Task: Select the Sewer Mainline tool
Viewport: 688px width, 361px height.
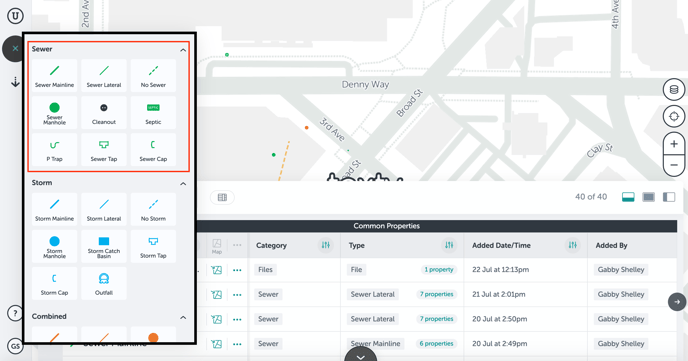Action: [54, 75]
